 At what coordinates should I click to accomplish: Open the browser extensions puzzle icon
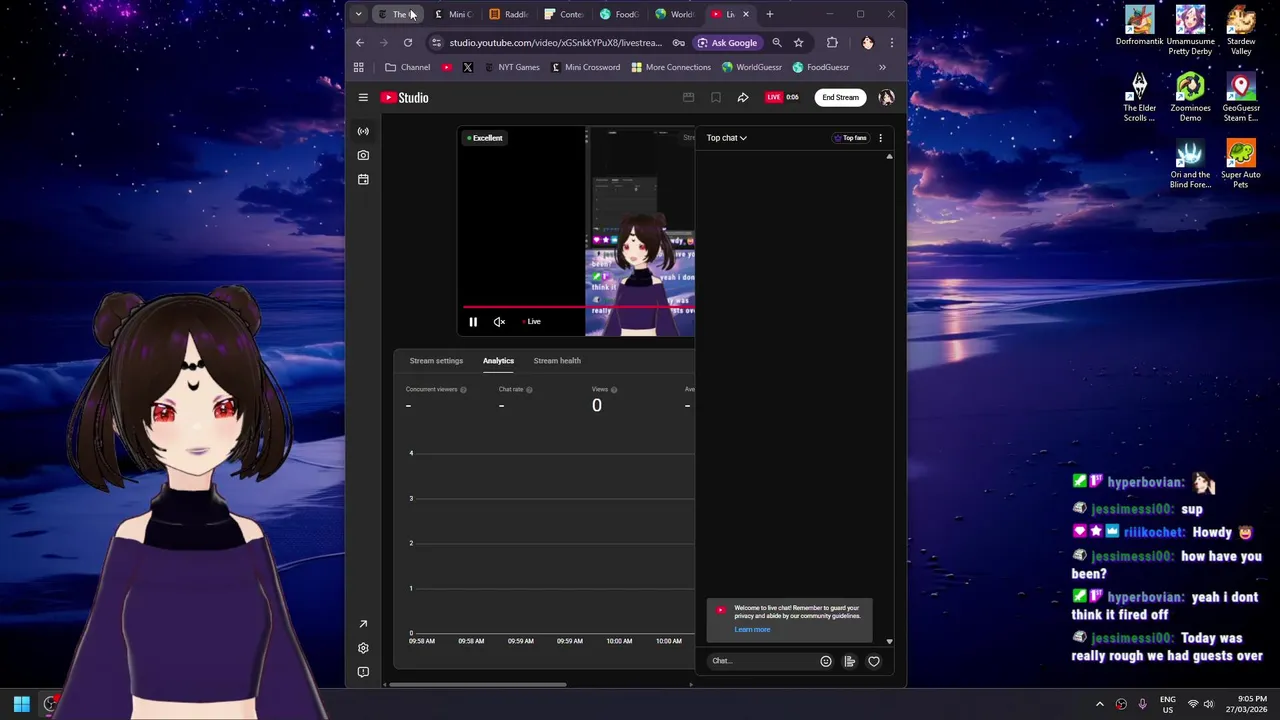[x=832, y=43]
